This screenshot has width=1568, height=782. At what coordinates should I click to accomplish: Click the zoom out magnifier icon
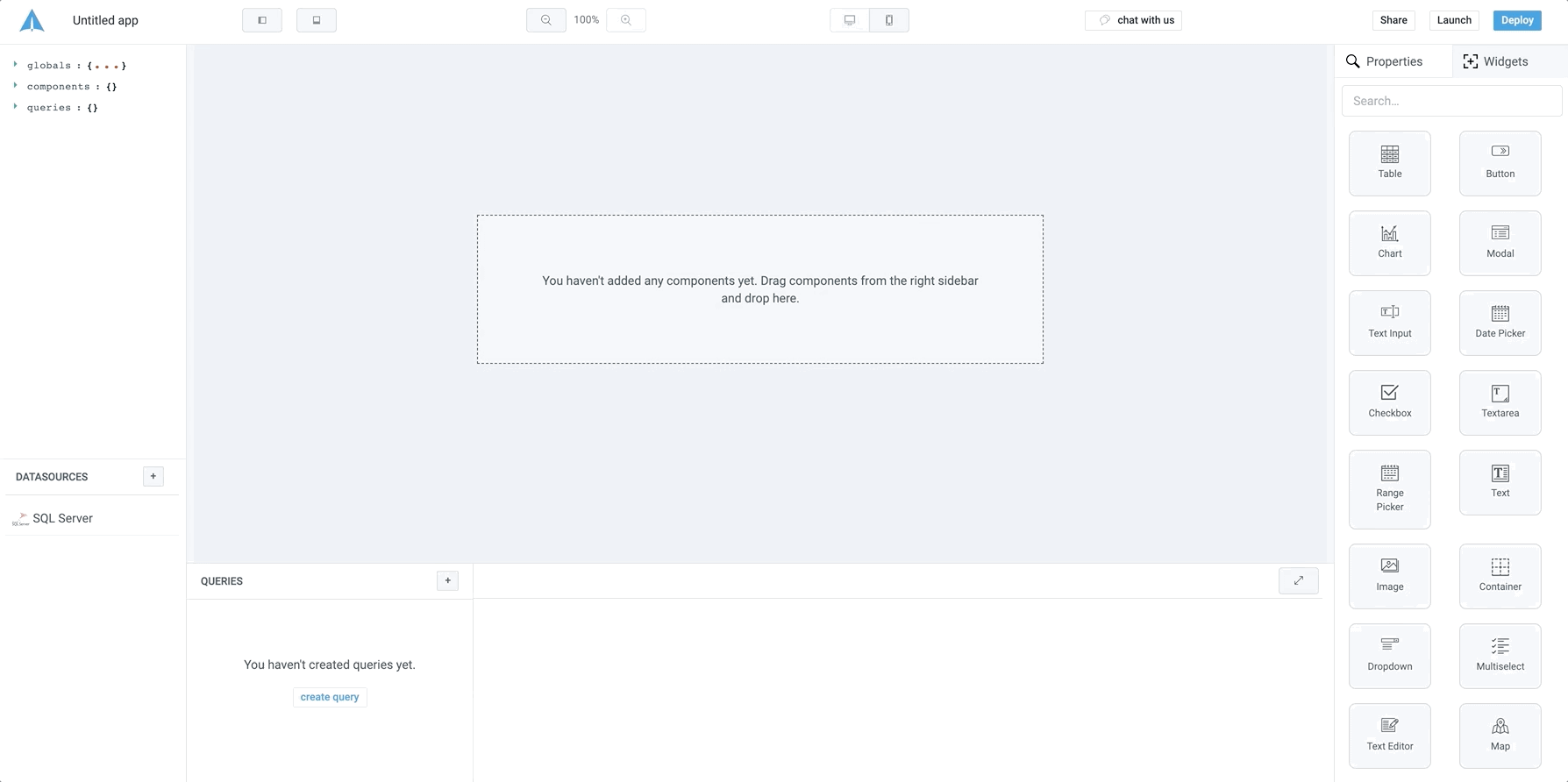point(545,20)
